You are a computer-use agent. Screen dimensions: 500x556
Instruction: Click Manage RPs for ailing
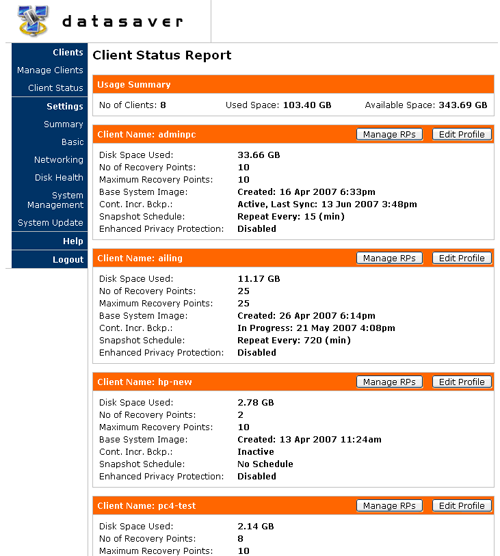point(389,258)
